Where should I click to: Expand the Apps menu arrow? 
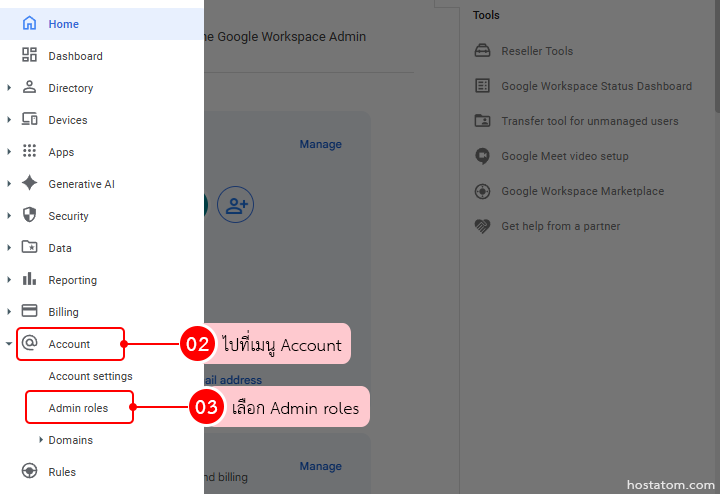(9, 151)
